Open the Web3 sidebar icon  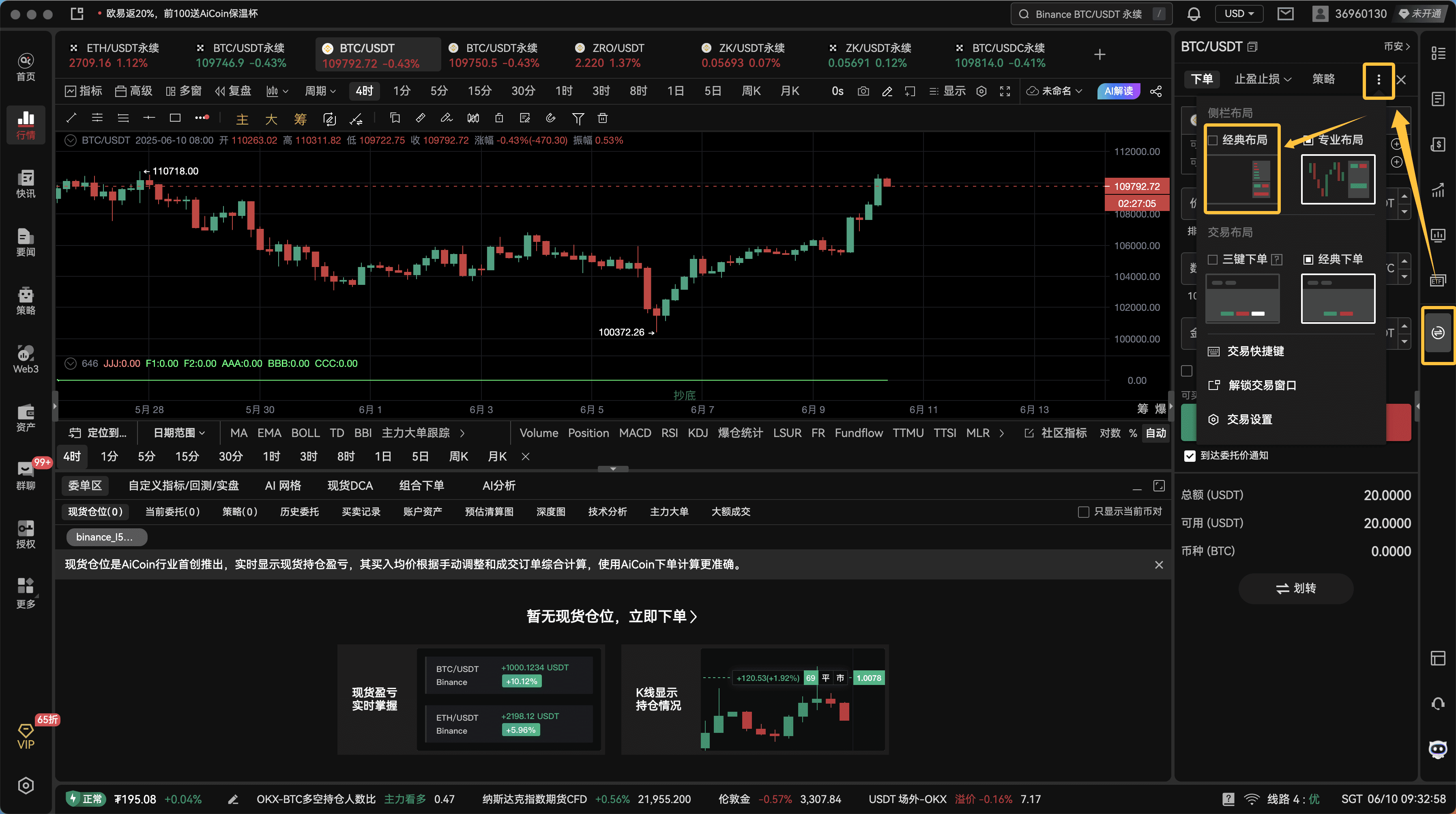click(26, 359)
